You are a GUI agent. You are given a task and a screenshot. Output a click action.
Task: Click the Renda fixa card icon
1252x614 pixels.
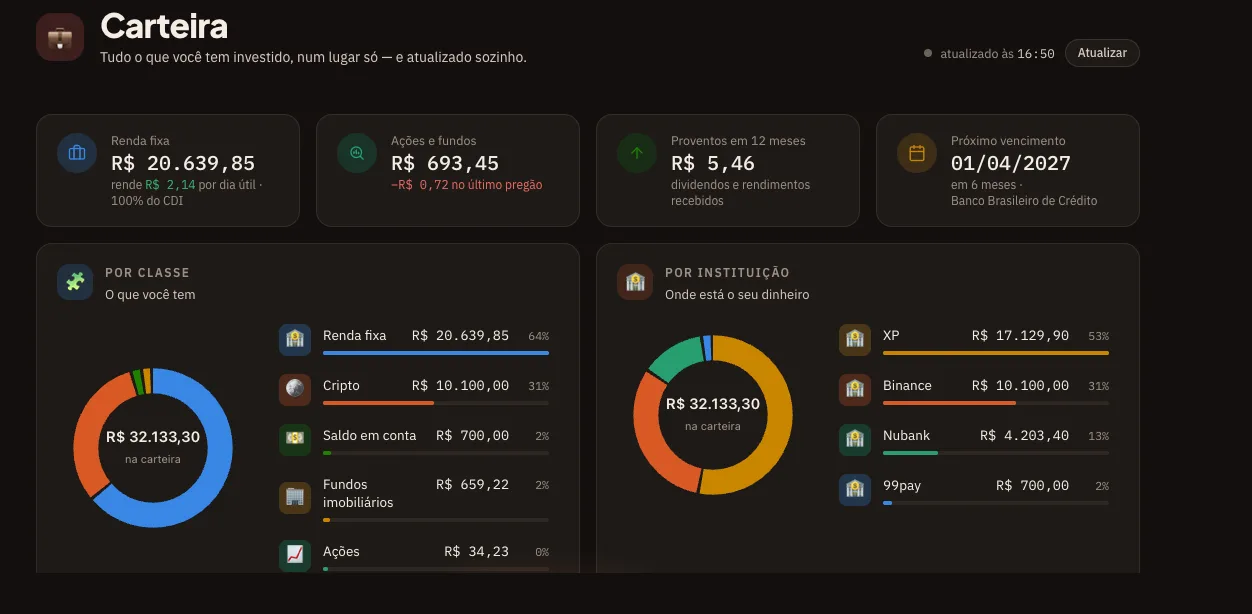[x=77, y=153]
